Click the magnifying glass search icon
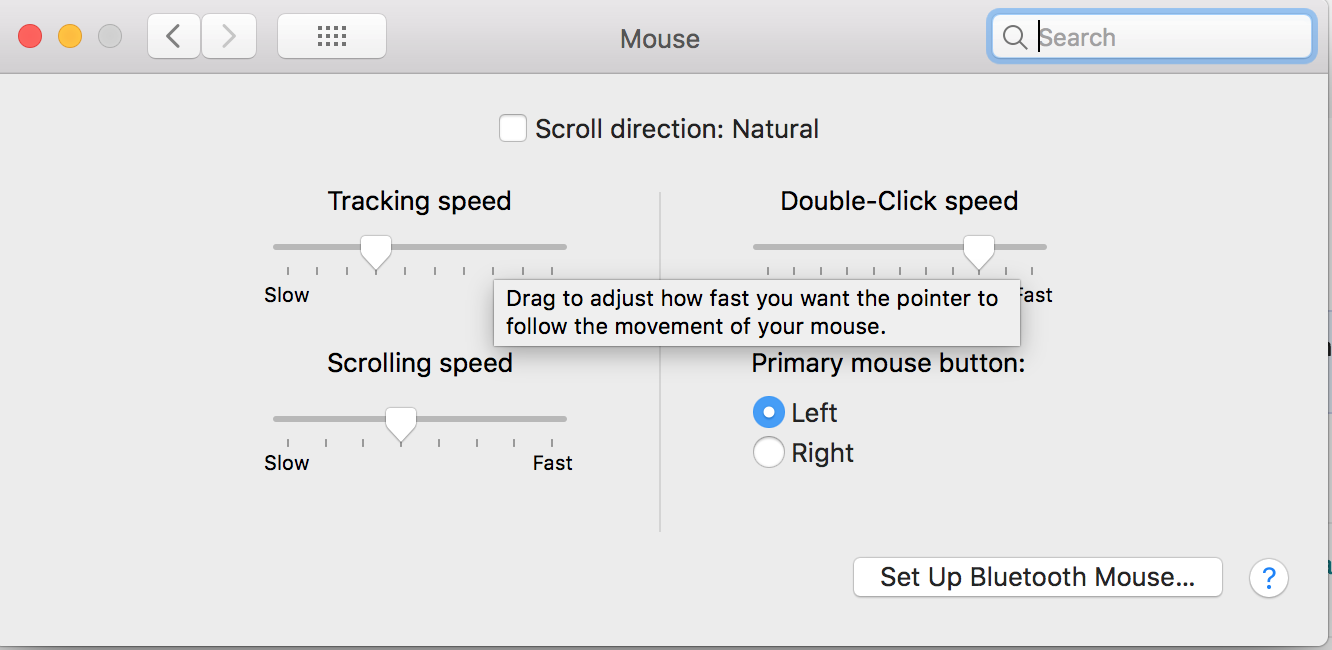 point(1014,37)
